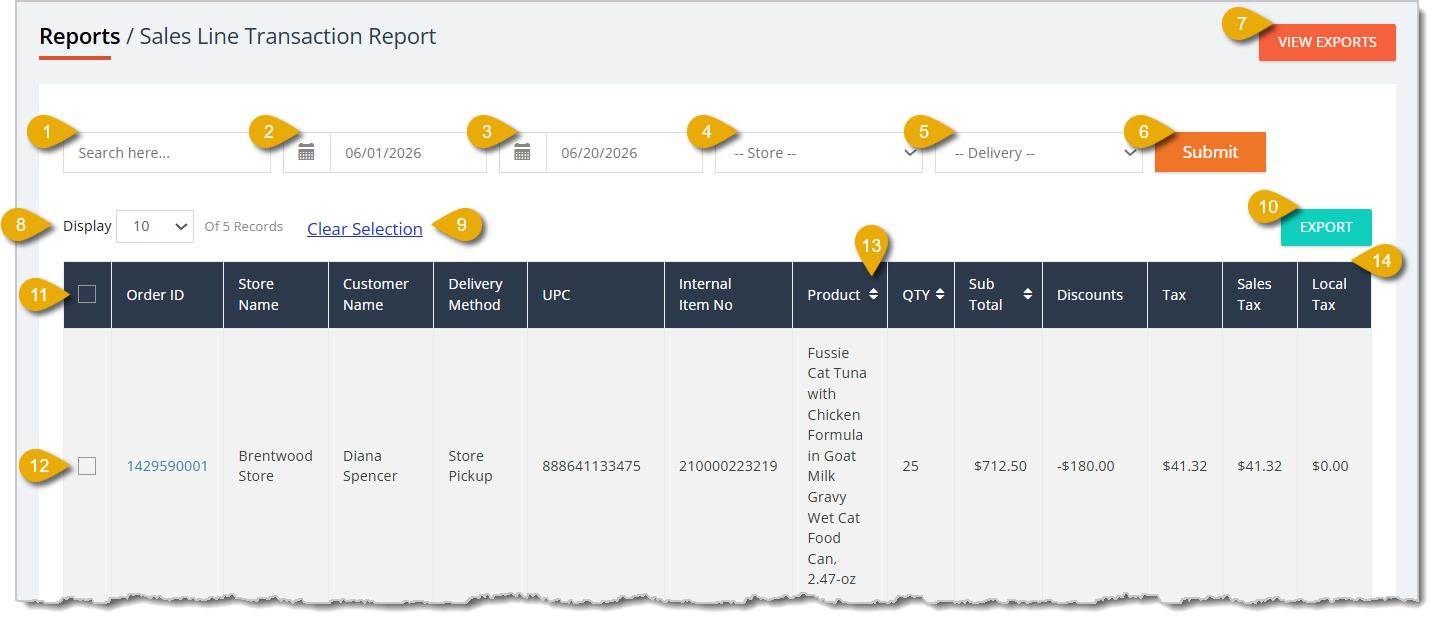Click the end date field 06/20/2026

pos(624,153)
